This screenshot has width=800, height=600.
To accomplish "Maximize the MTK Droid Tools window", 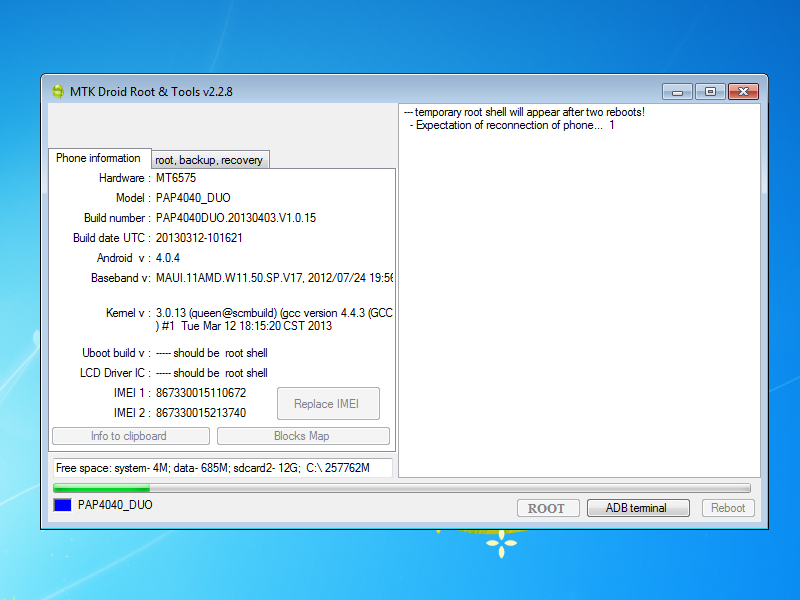I will click(709, 91).
